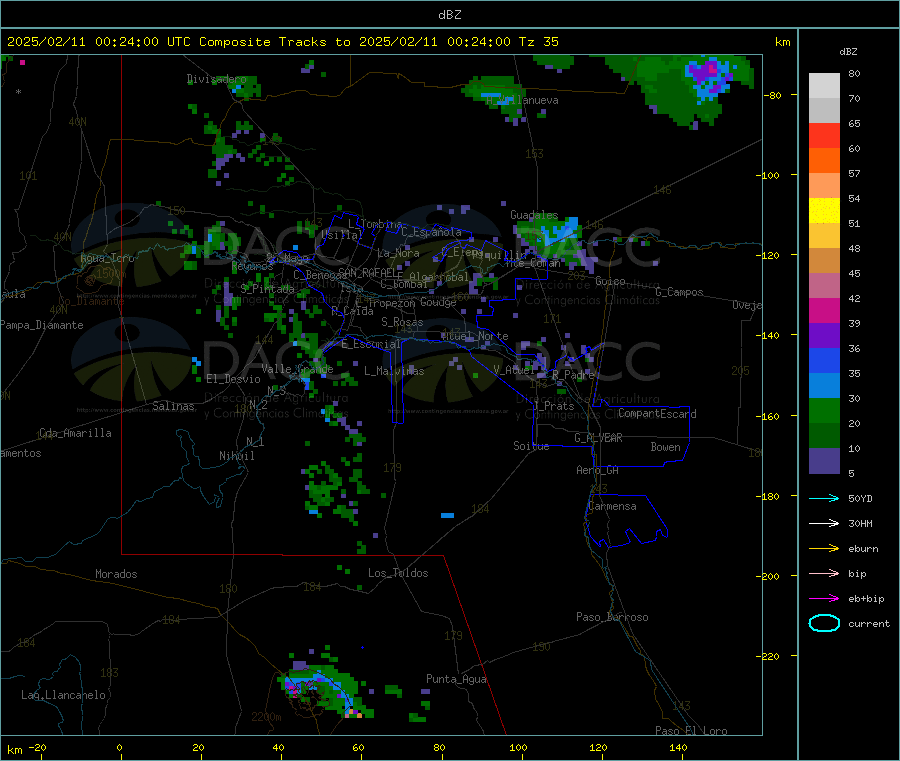Click the yellow eburn arrow in legend
This screenshot has height=761, width=900.
(824, 549)
